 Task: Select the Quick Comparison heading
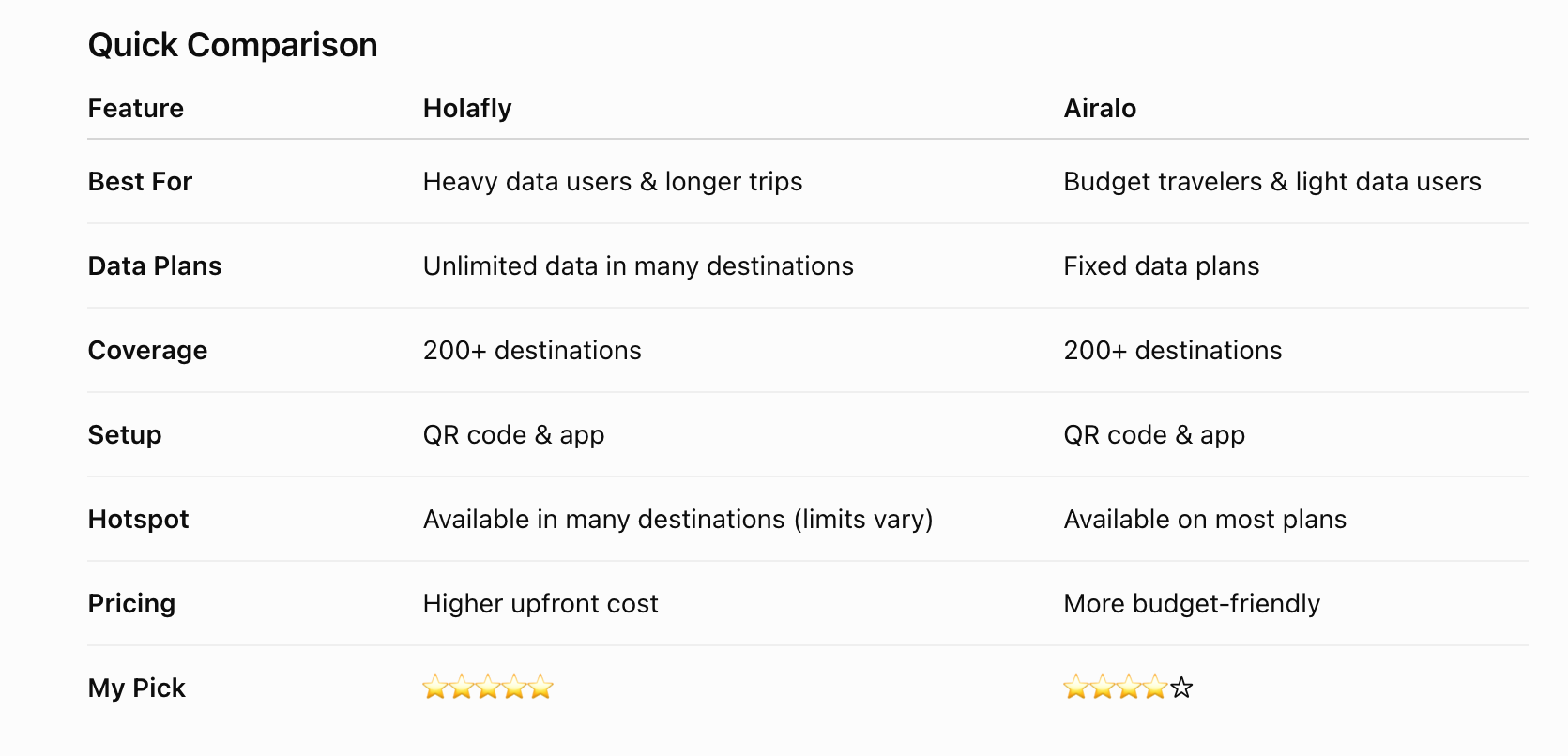click(x=233, y=45)
